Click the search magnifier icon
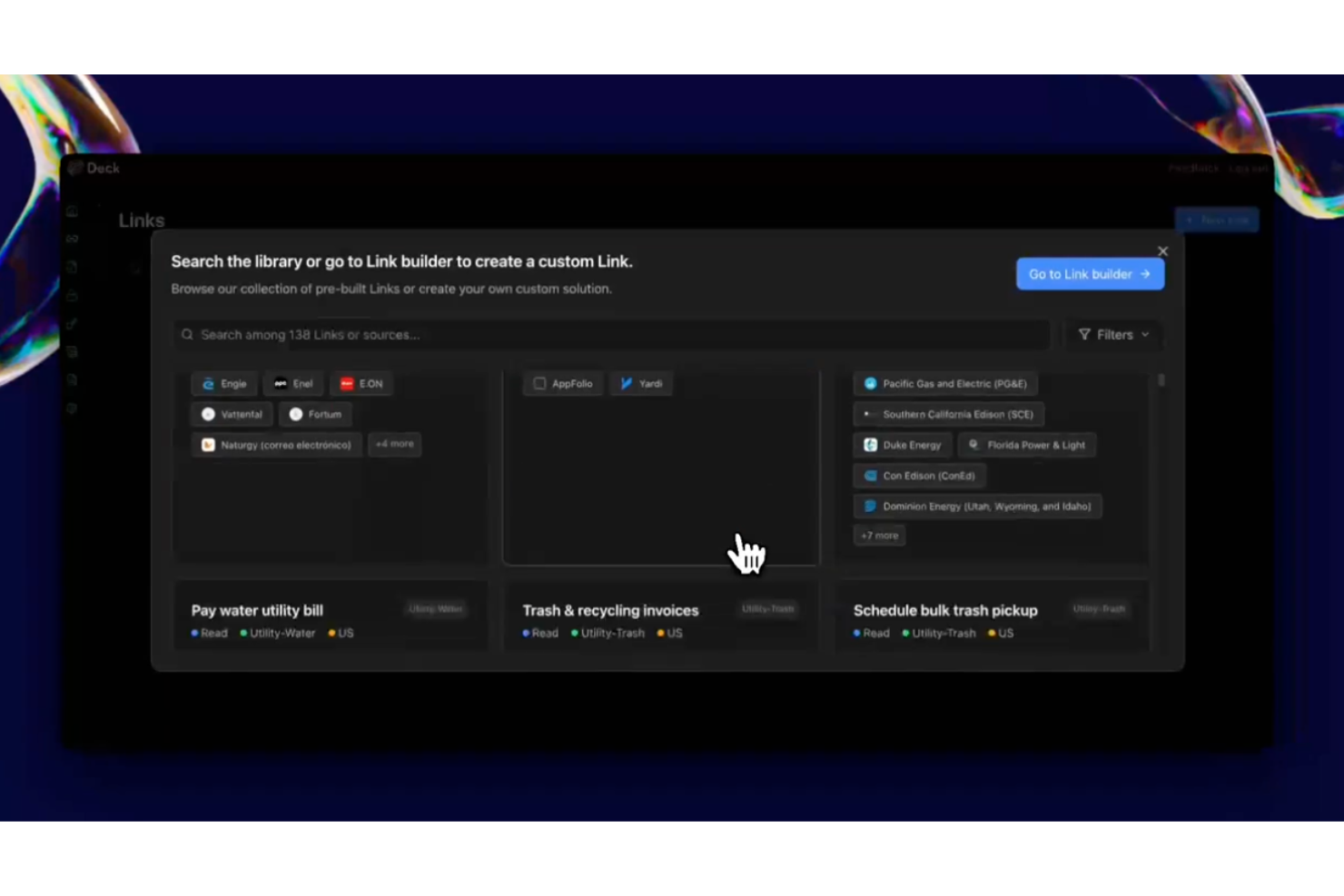 coord(187,334)
